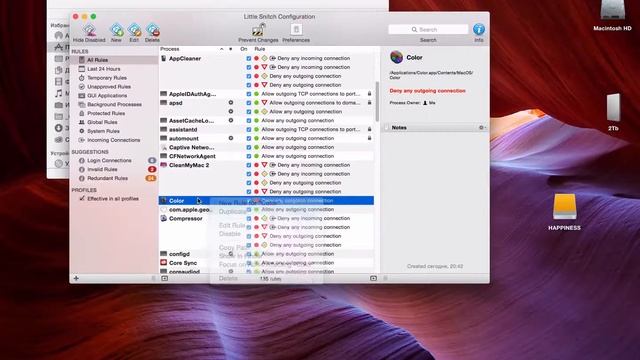Toggle the inspector pane button at bottom right
The image size is (640, 360).
[x=373, y=278]
